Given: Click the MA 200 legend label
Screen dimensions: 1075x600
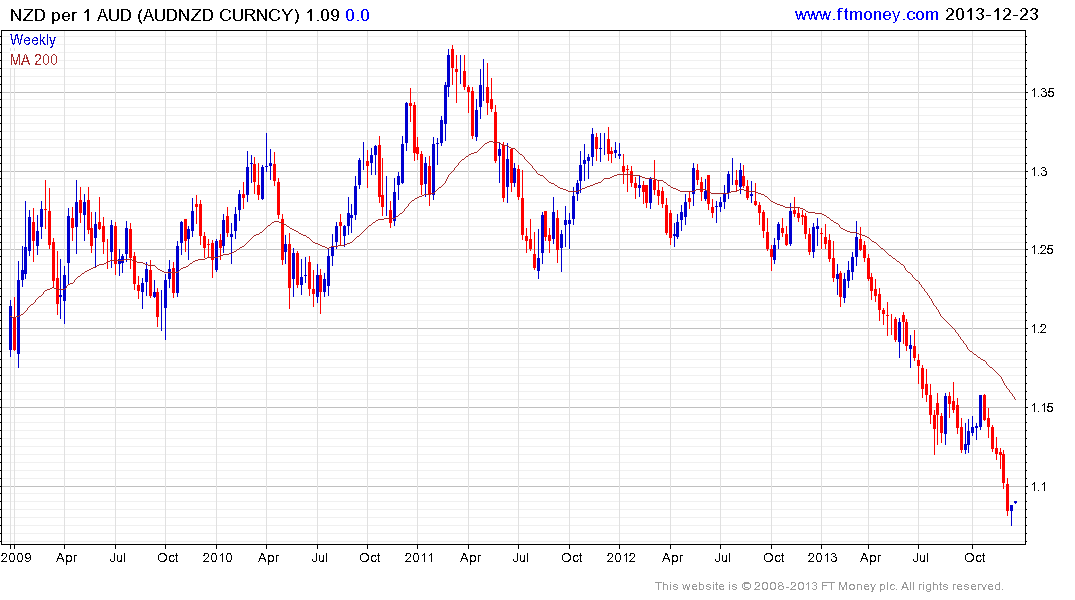Looking at the screenshot, I should (34, 60).
